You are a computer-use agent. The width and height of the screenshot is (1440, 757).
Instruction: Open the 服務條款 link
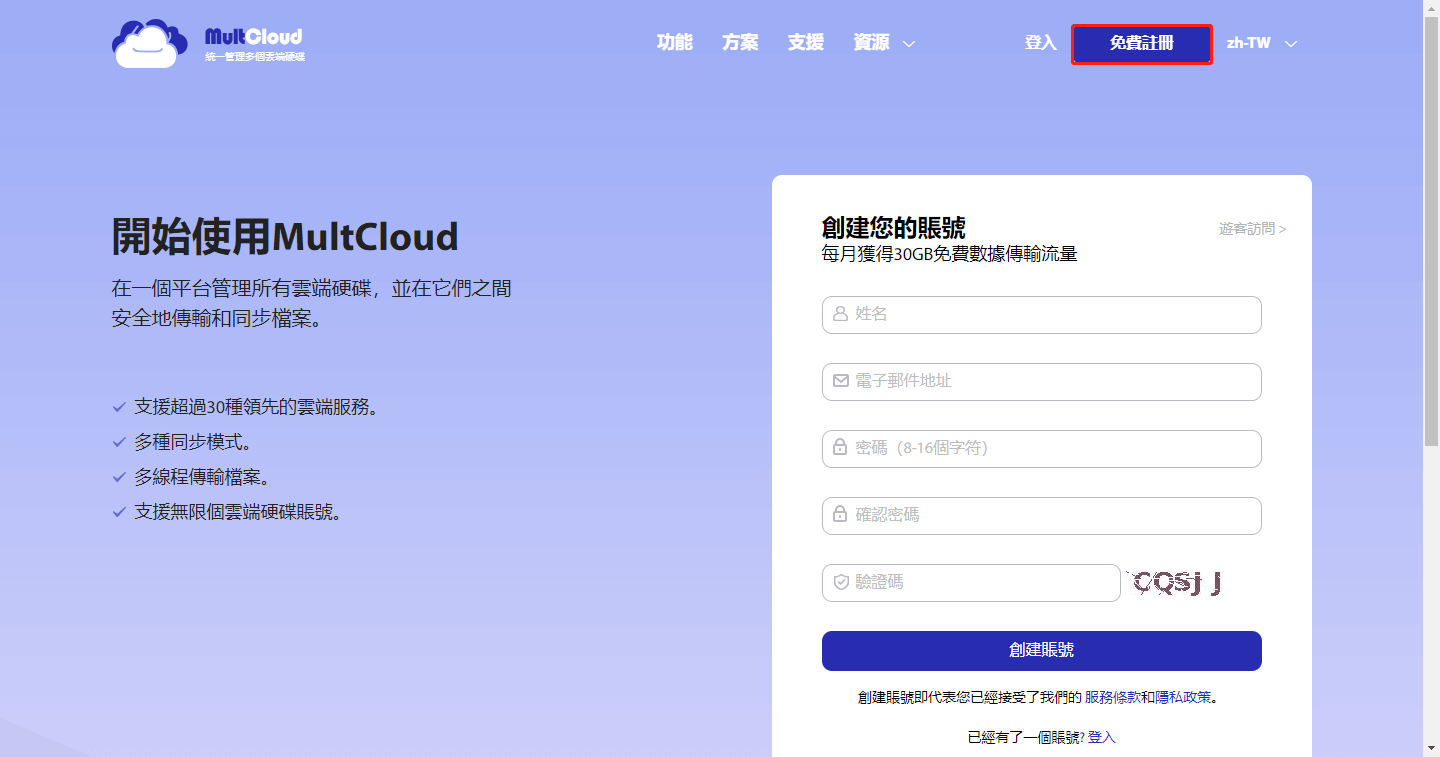coord(1113,697)
